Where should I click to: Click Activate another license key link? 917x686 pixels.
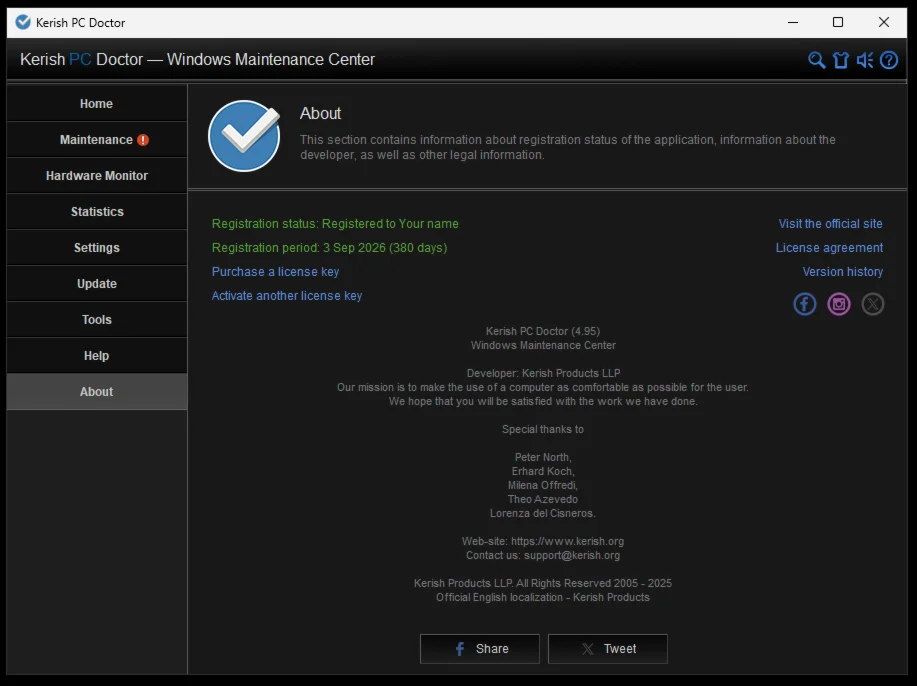pyautogui.click(x=287, y=296)
